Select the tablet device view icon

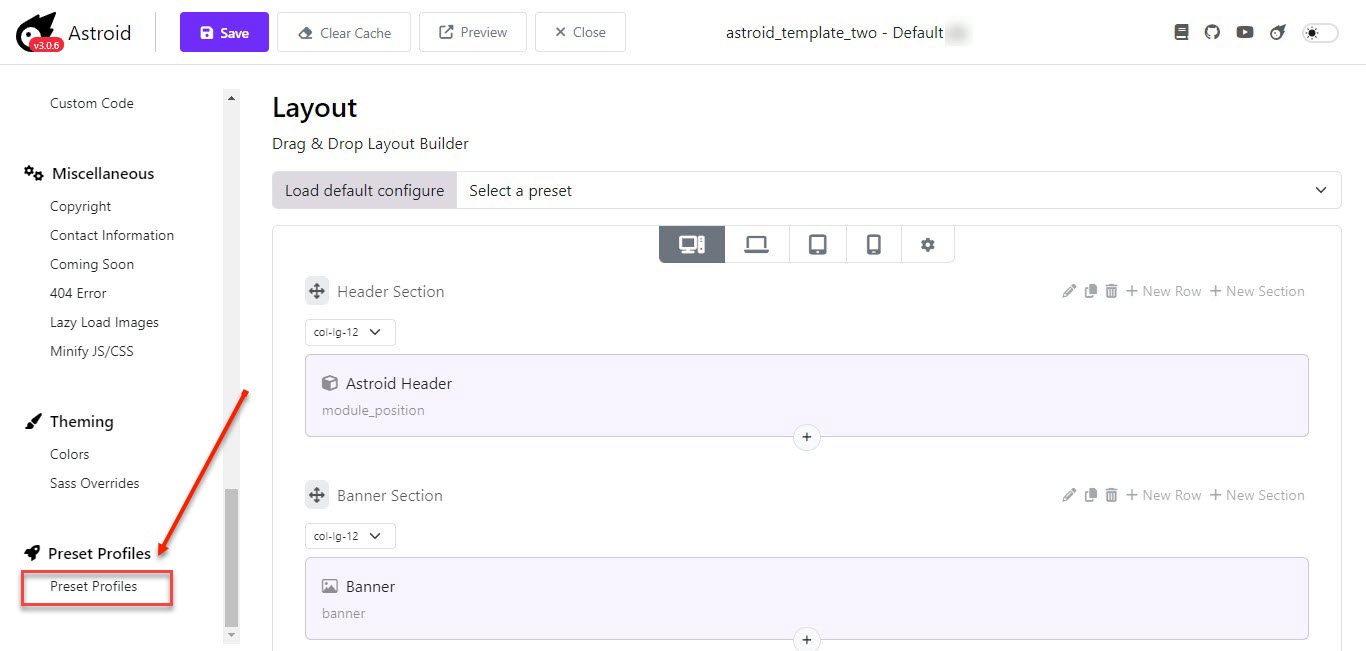817,244
